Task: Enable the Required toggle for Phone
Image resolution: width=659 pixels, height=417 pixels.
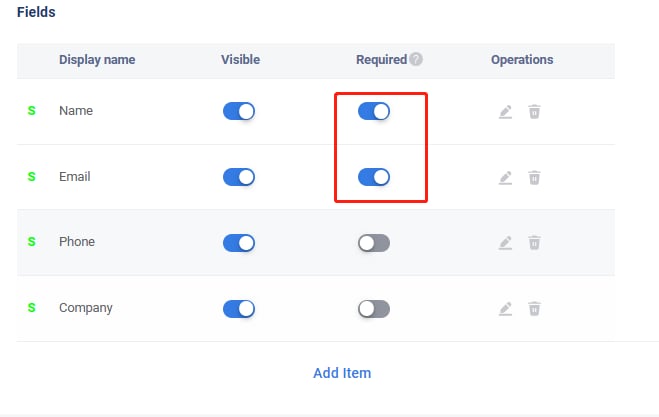Action: click(x=374, y=243)
